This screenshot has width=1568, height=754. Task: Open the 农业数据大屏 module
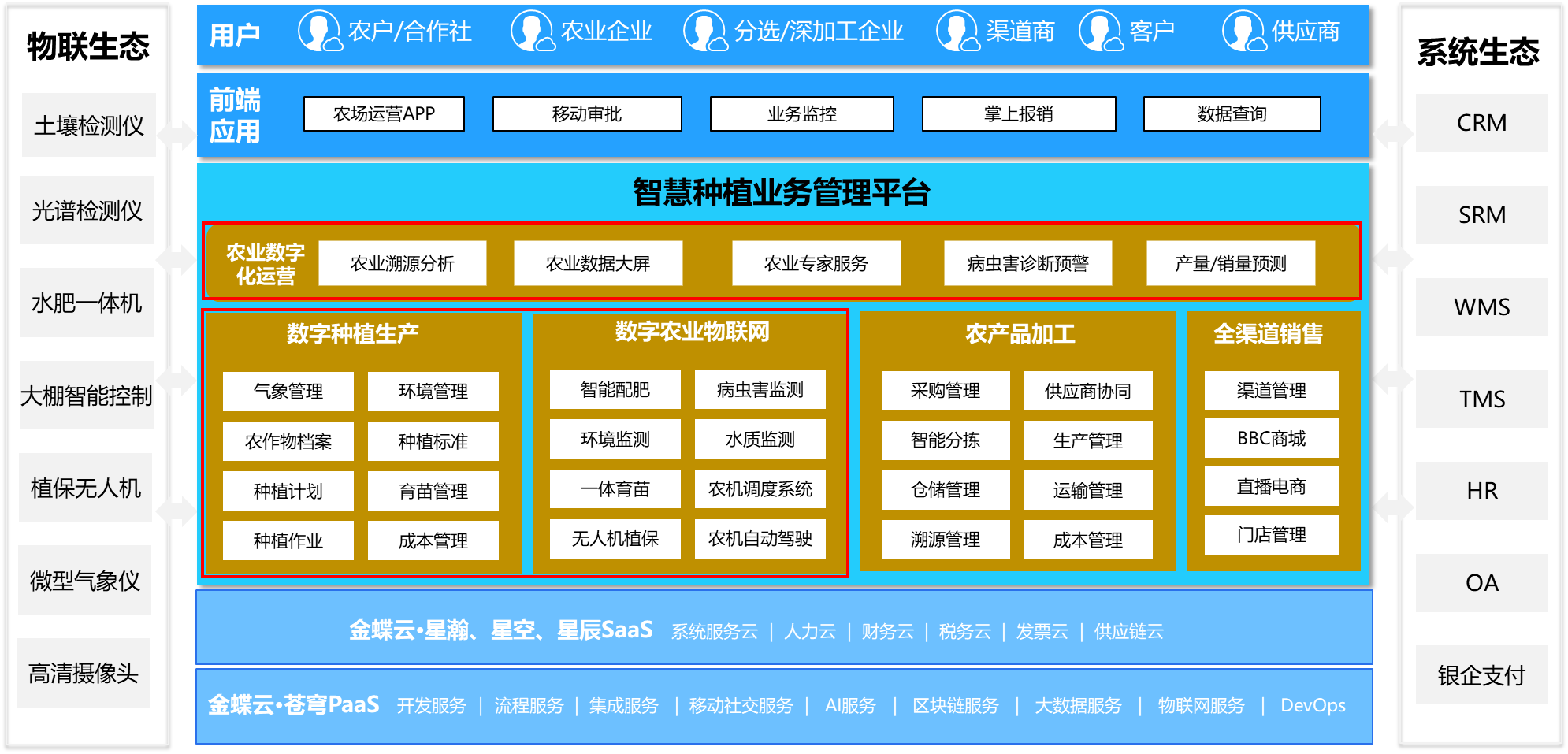point(598,263)
